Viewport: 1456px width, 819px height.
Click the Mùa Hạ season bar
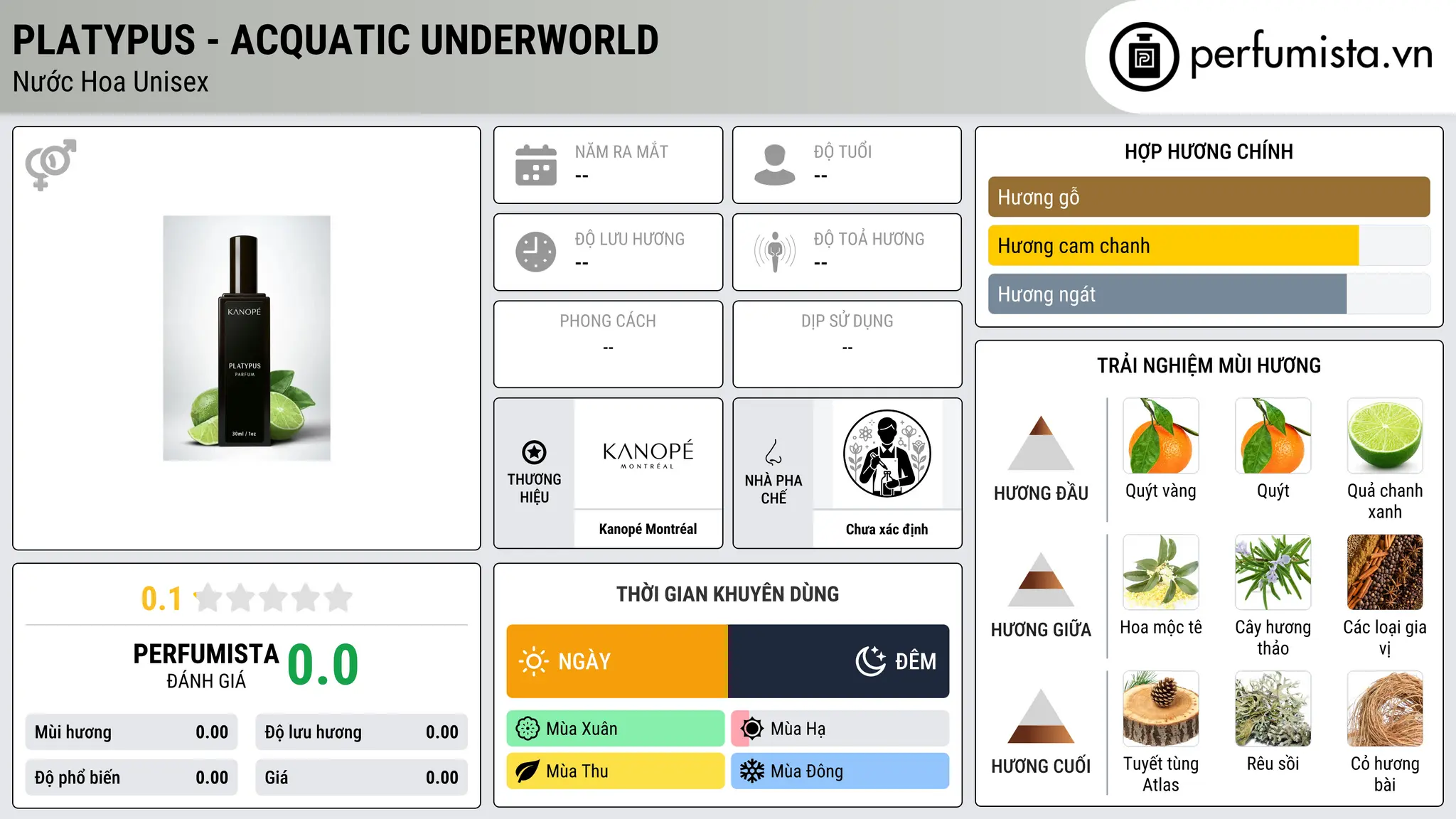(840, 729)
